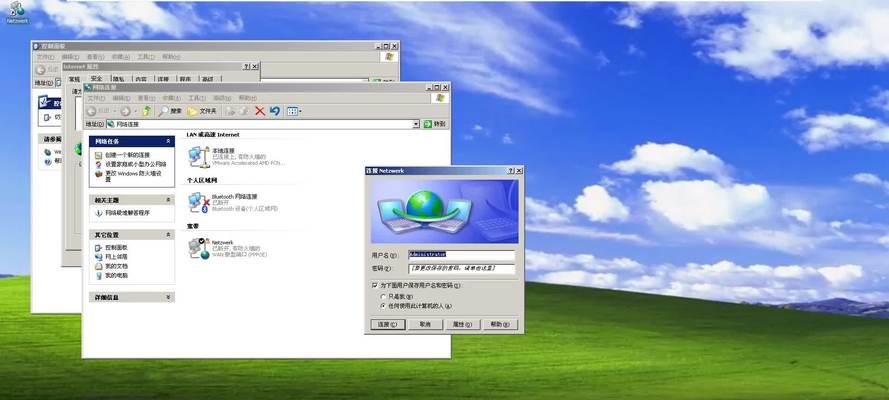Click Create a new connection task icon
Screen dimensions: 889x400
[99, 155]
